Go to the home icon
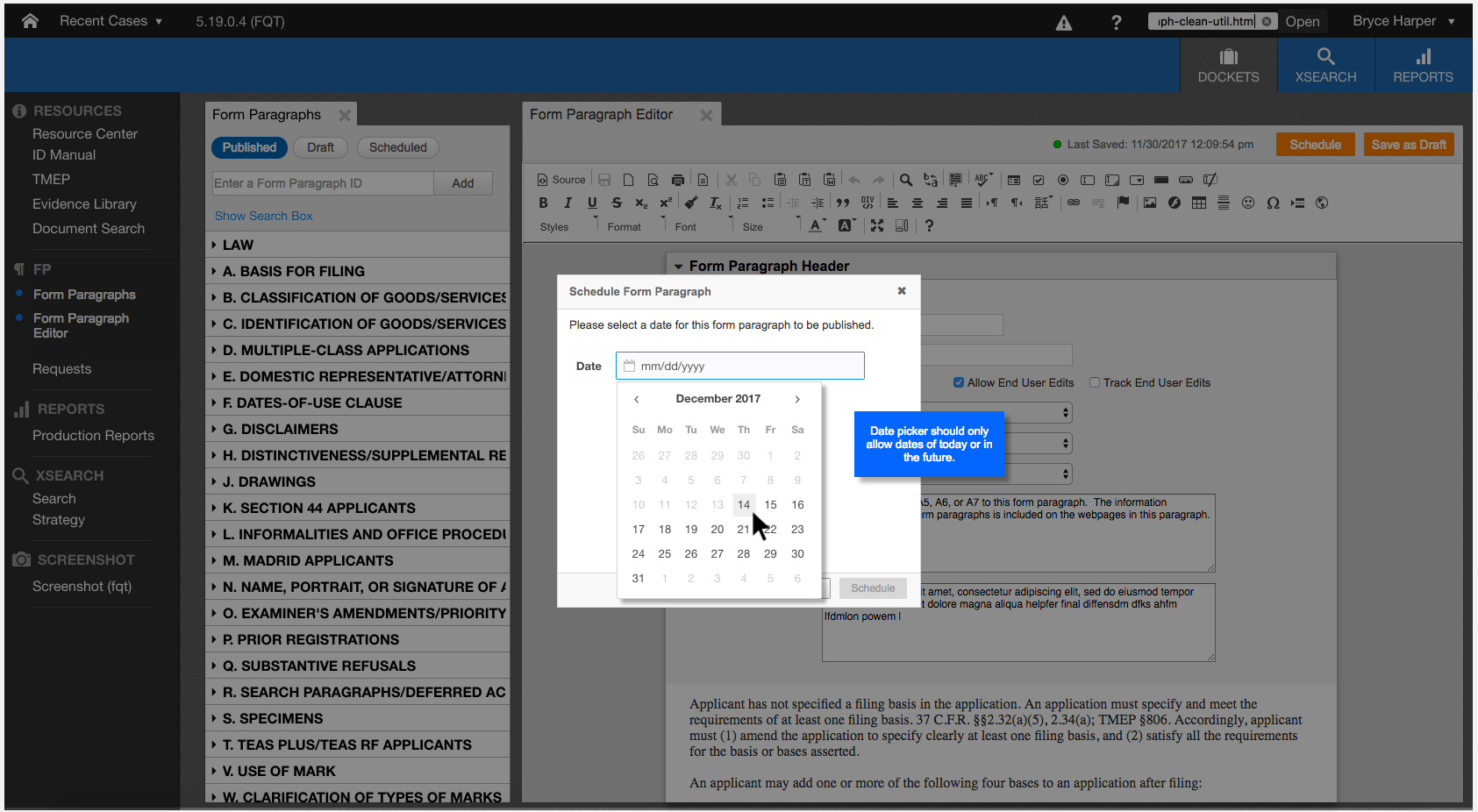1478x812 pixels. click(30, 21)
